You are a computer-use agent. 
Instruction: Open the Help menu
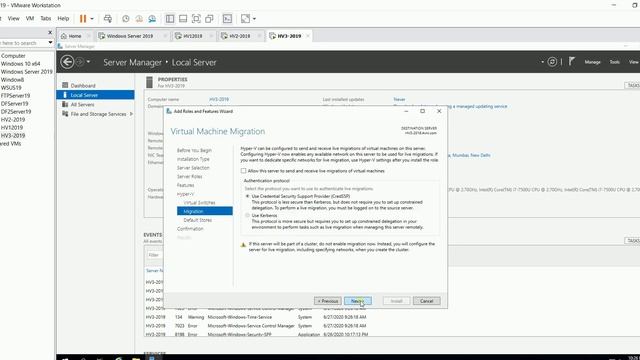tap(63, 18)
